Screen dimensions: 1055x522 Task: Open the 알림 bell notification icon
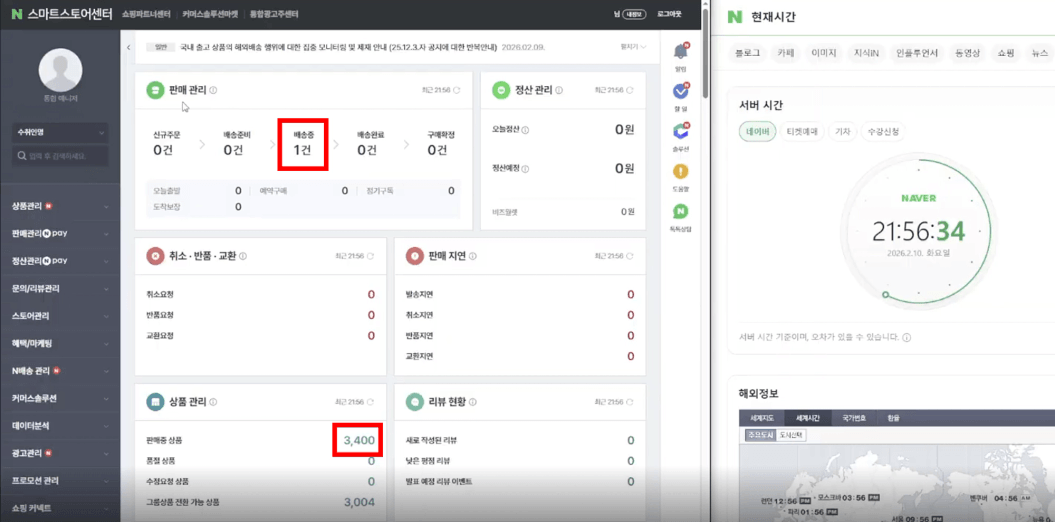click(680, 51)
